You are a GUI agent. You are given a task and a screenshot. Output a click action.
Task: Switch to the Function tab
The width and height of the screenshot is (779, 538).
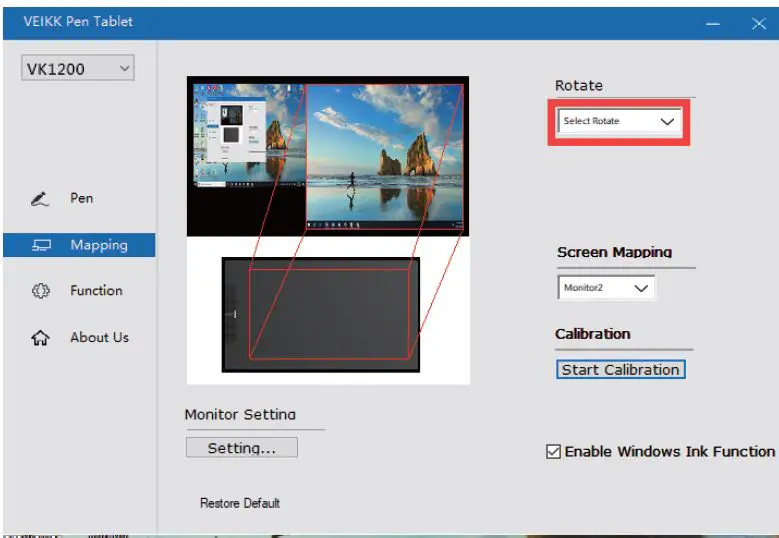click(96, 291)
